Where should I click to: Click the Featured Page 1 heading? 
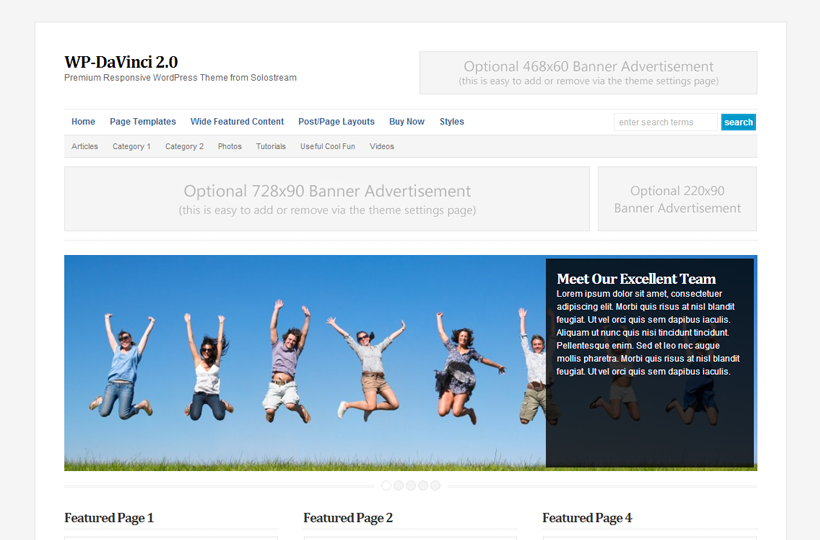coord(109,518)
